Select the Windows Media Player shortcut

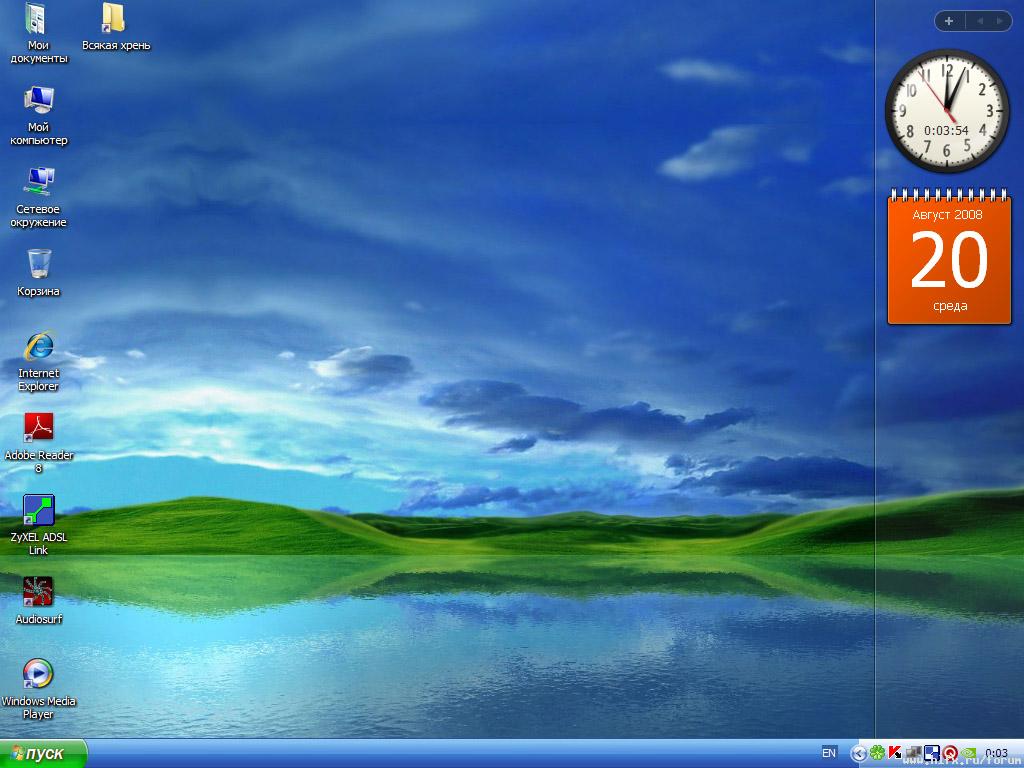[39, 689]
